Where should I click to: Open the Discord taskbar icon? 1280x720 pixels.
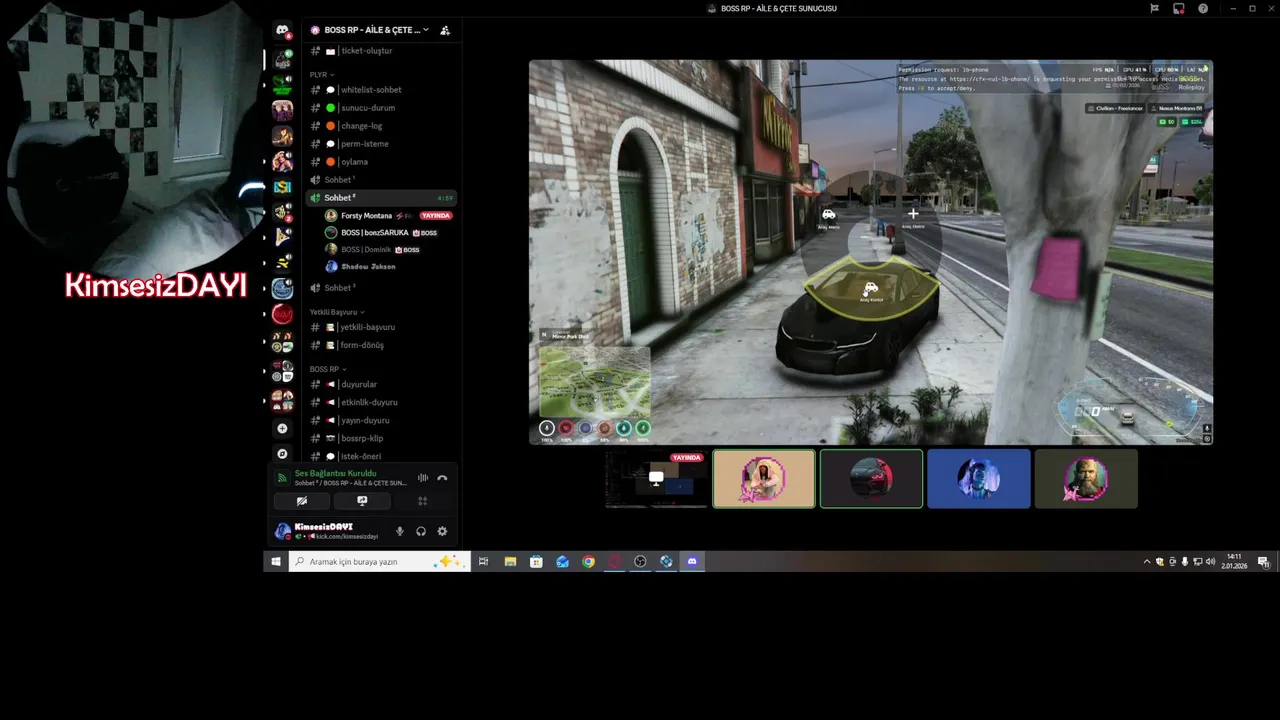point(692,562)
